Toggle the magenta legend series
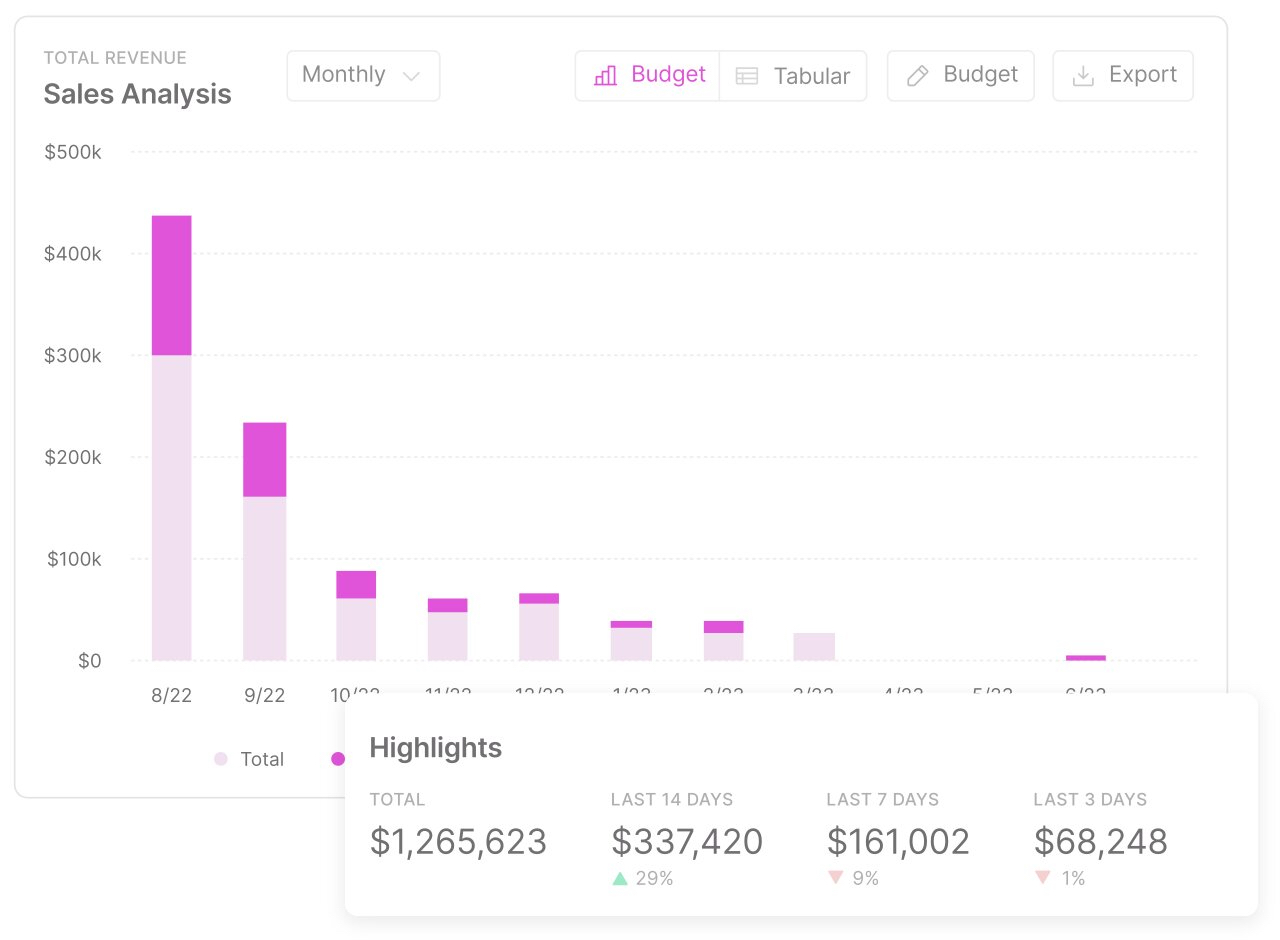 click(337, 759)
